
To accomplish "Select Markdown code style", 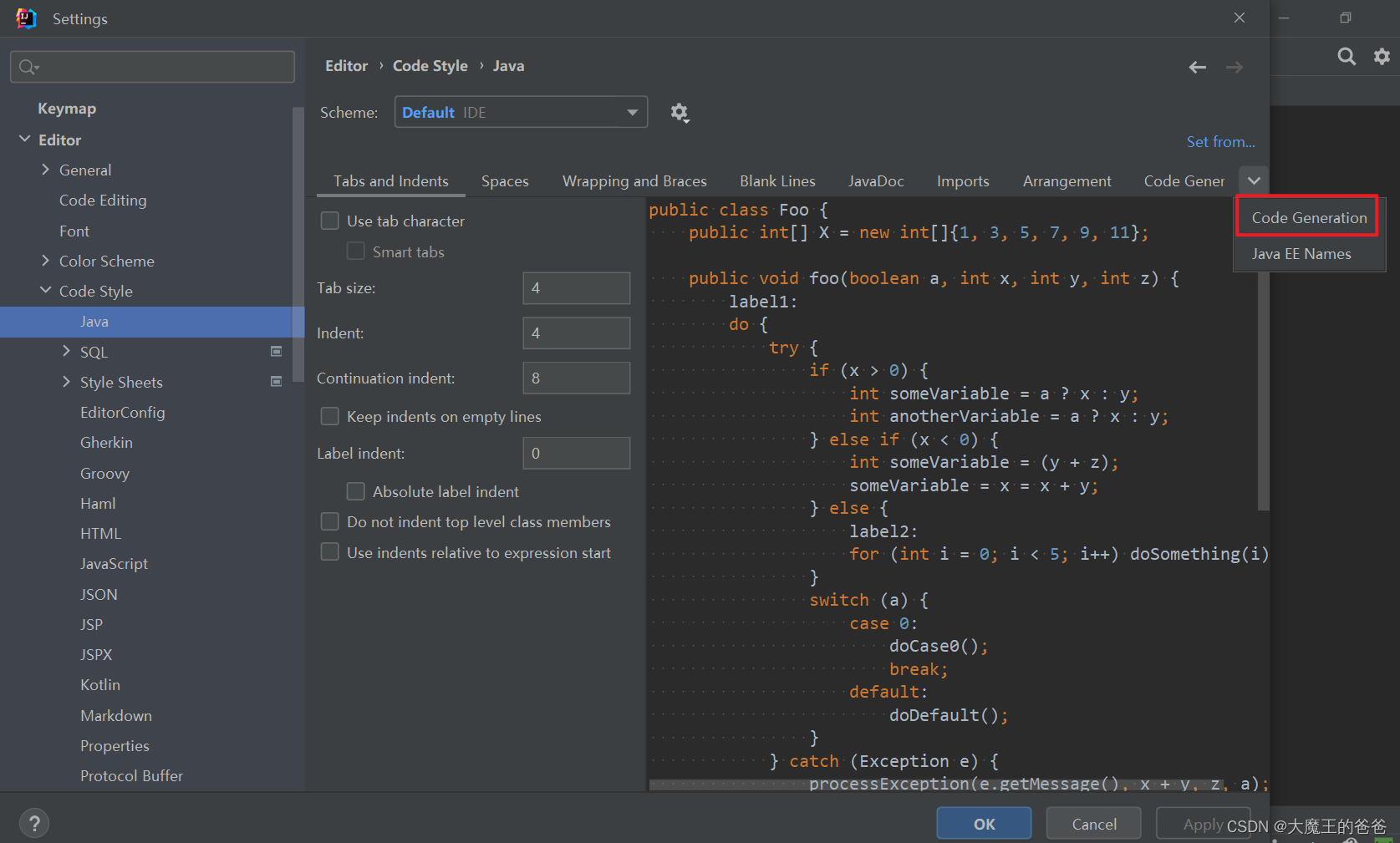I will [x=116, y=716].
